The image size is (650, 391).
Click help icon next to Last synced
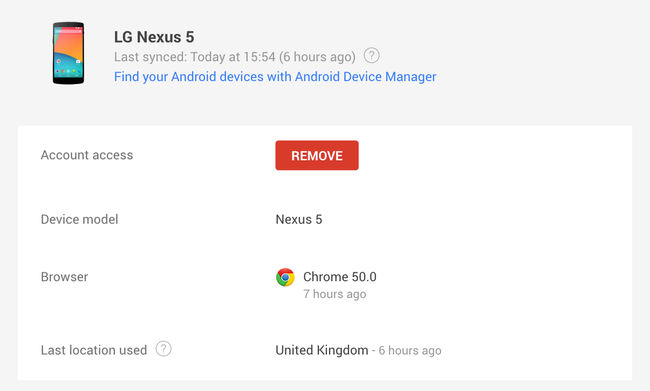(x=371, y=56)
